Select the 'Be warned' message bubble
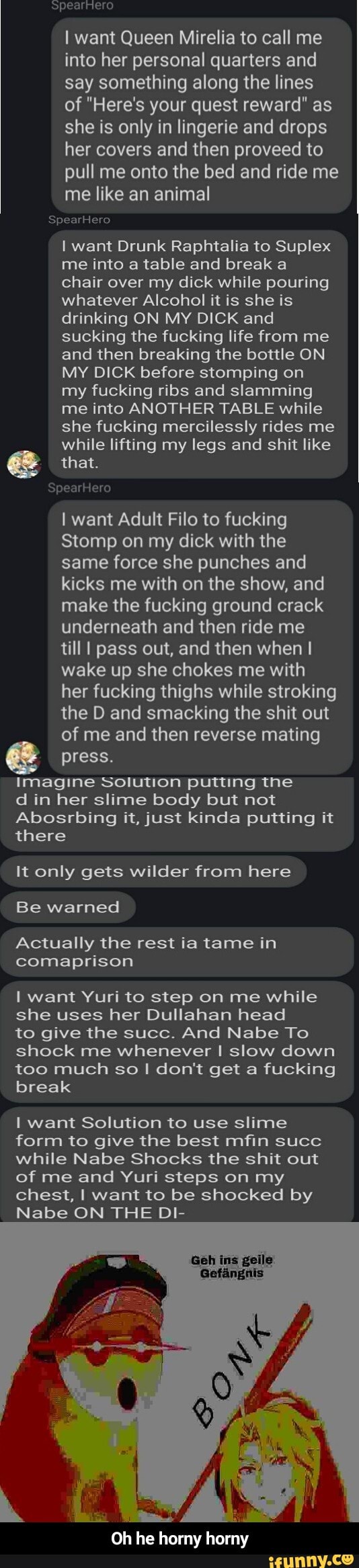The width and height of the screenshot is (359, 1568). tap(68, 907)
